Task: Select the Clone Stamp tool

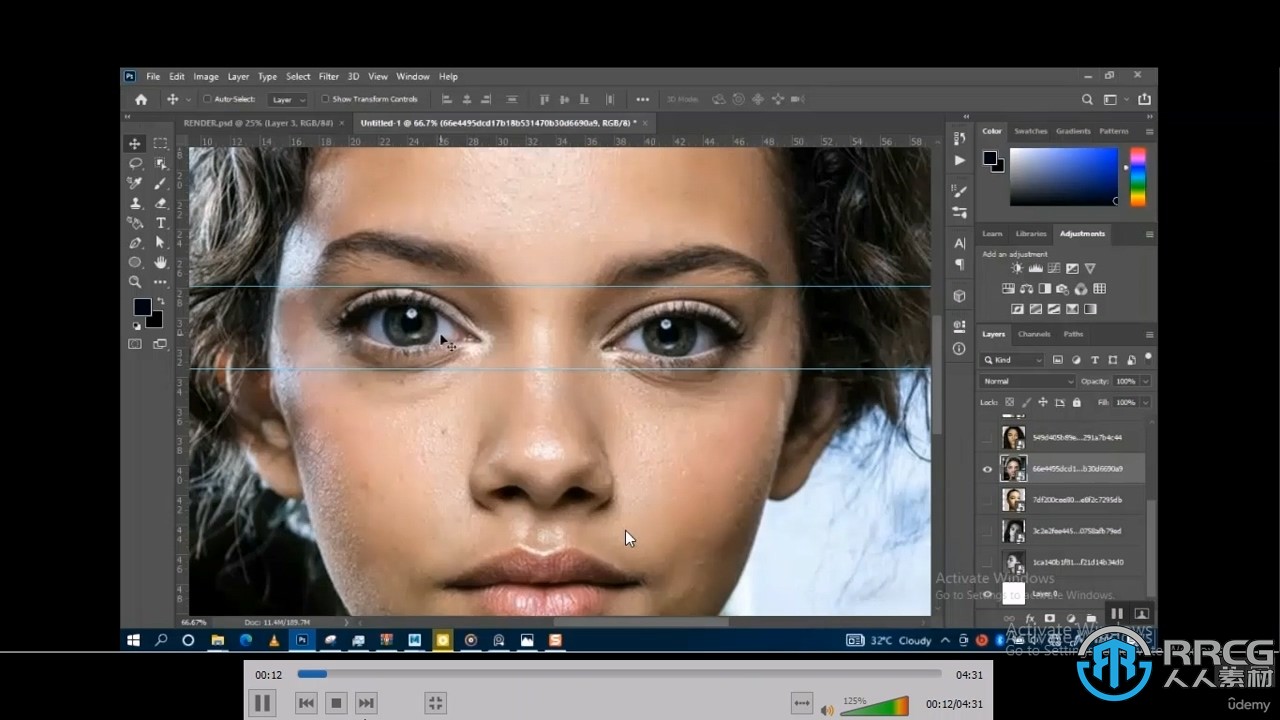Action: (x=135, y=203)
